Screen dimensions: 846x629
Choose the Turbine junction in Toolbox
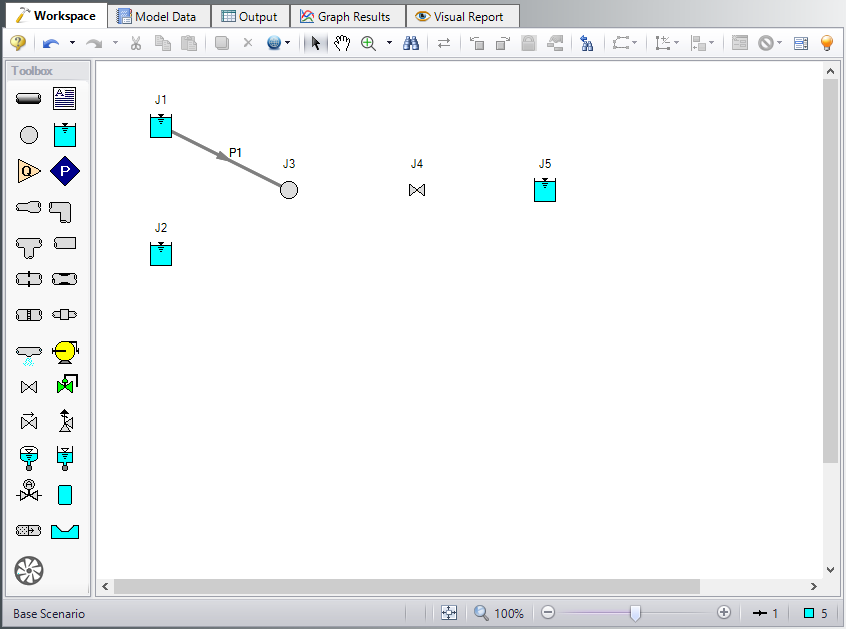click(x=29, y=570)
